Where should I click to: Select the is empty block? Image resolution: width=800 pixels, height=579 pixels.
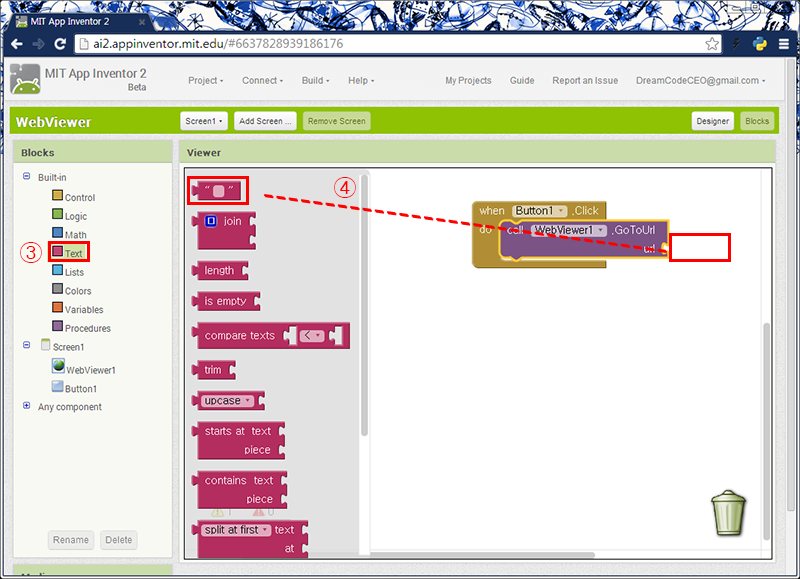[x=226, y=301]
